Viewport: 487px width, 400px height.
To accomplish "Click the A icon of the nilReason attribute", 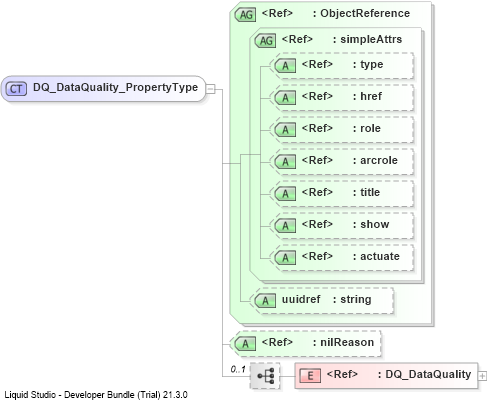I will (x=245, y=344).
